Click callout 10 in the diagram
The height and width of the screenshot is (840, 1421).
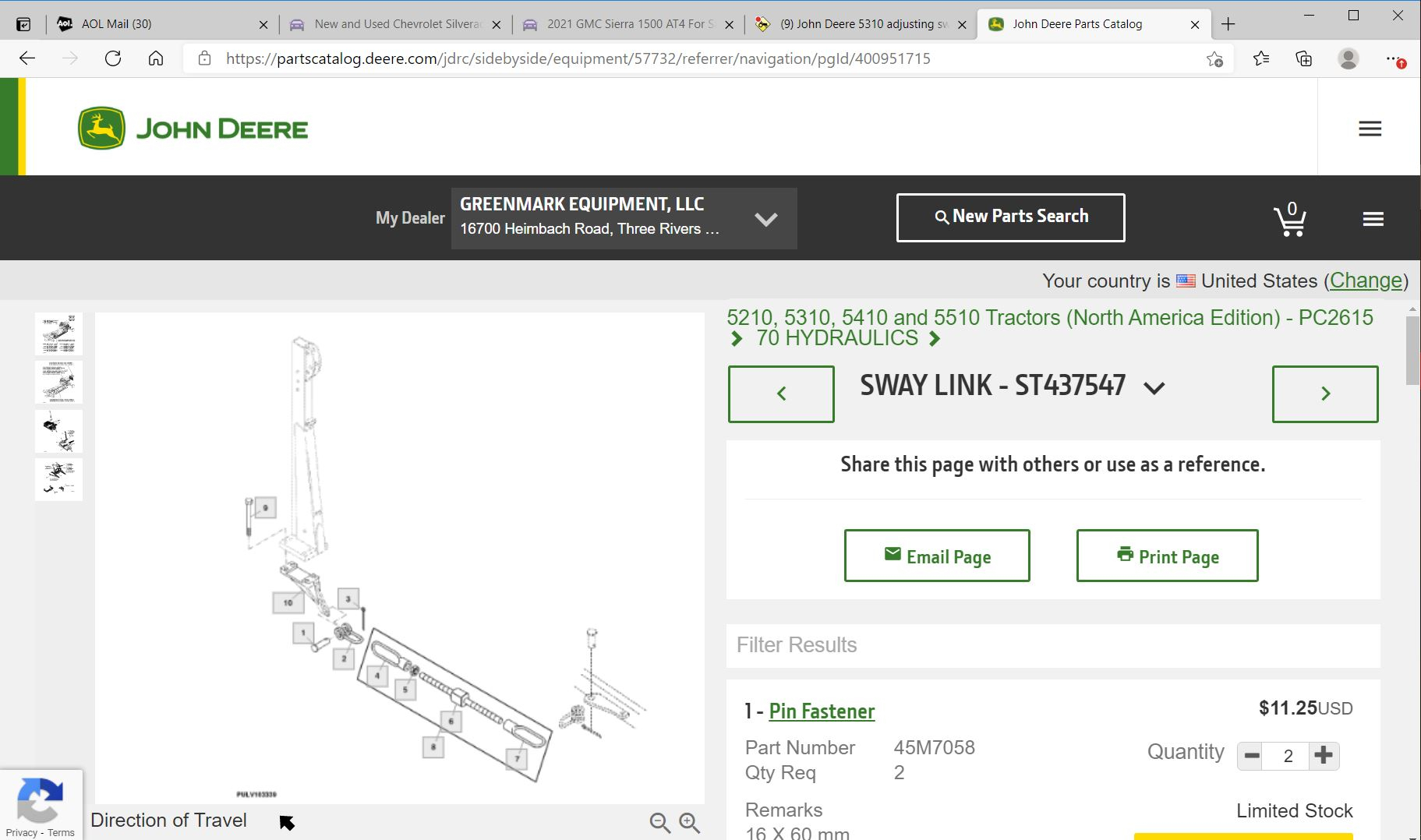(x=288, y=602)
